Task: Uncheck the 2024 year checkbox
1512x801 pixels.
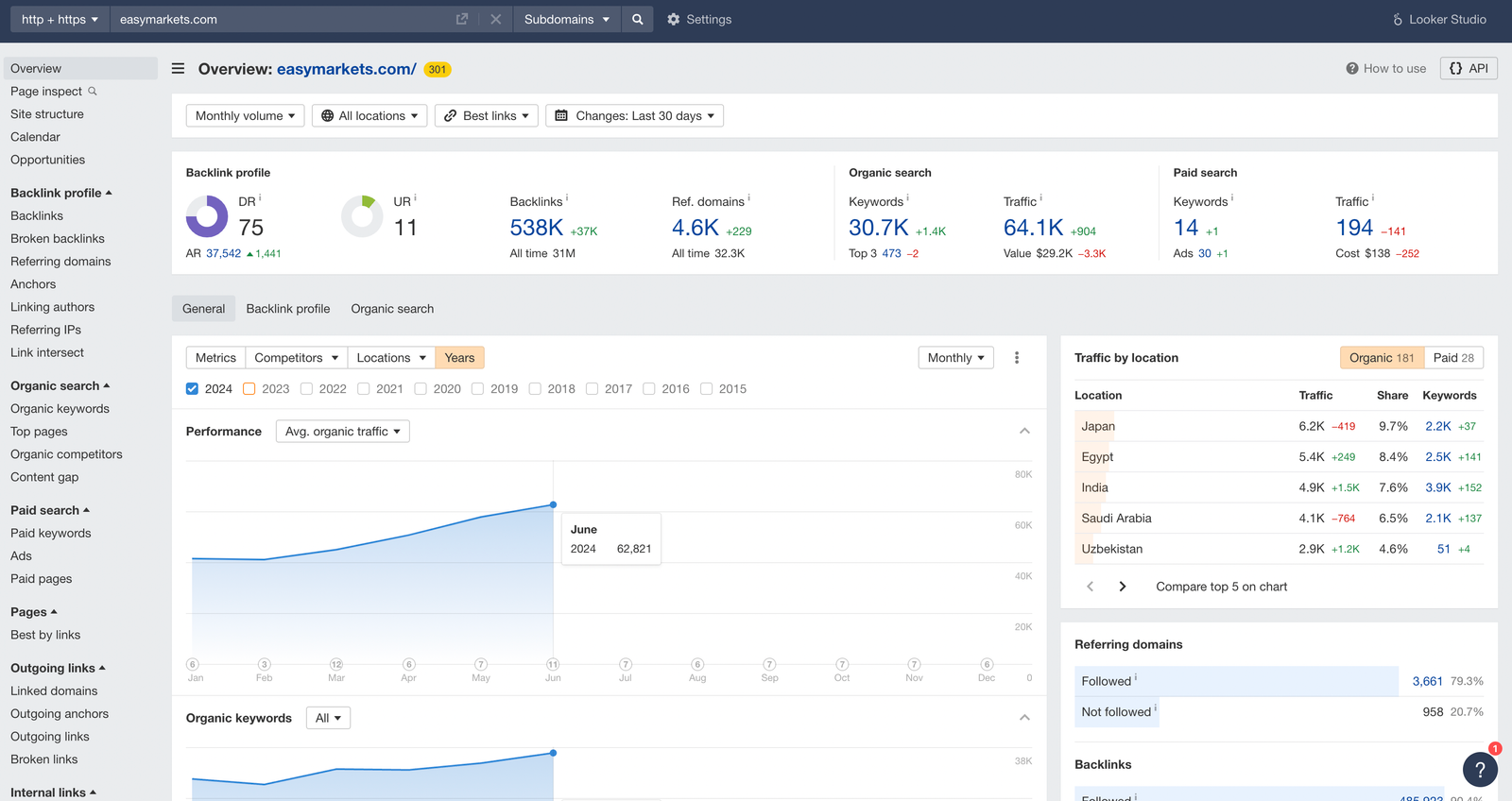Action: (193, 388)
